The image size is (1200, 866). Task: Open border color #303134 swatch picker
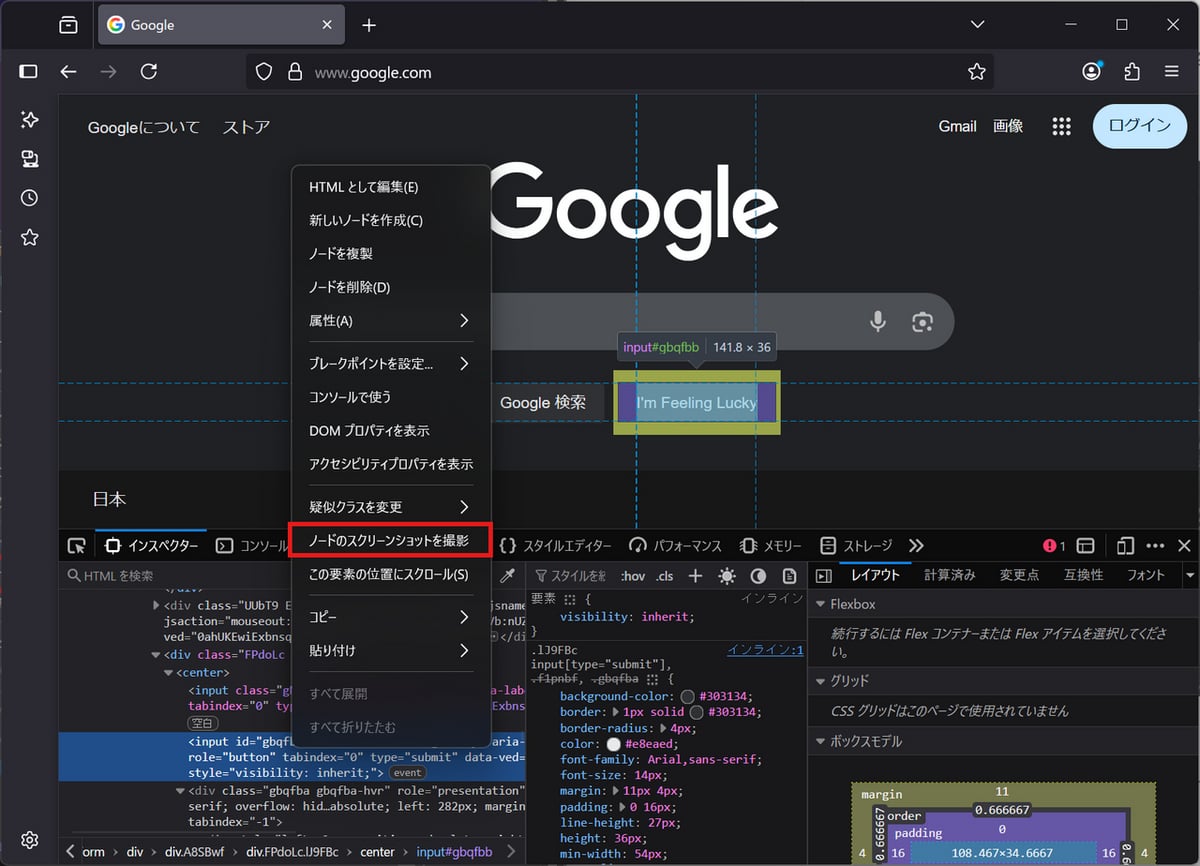pyautogui.click(x=696, y=712)
